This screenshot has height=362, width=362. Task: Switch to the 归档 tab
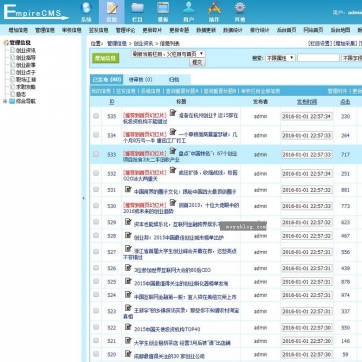tap(174, 79)
